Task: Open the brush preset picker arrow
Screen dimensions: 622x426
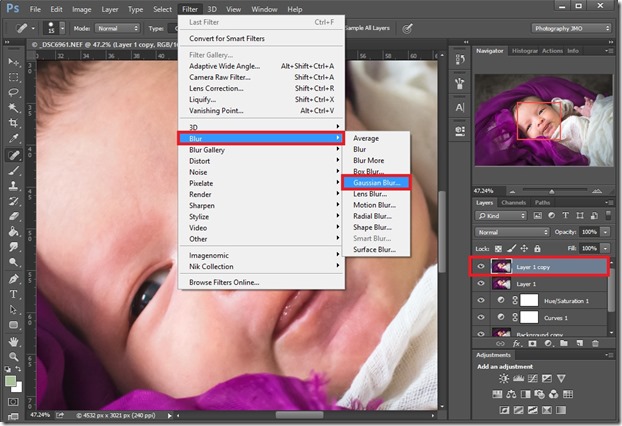Action: click(x=62, y=28)
